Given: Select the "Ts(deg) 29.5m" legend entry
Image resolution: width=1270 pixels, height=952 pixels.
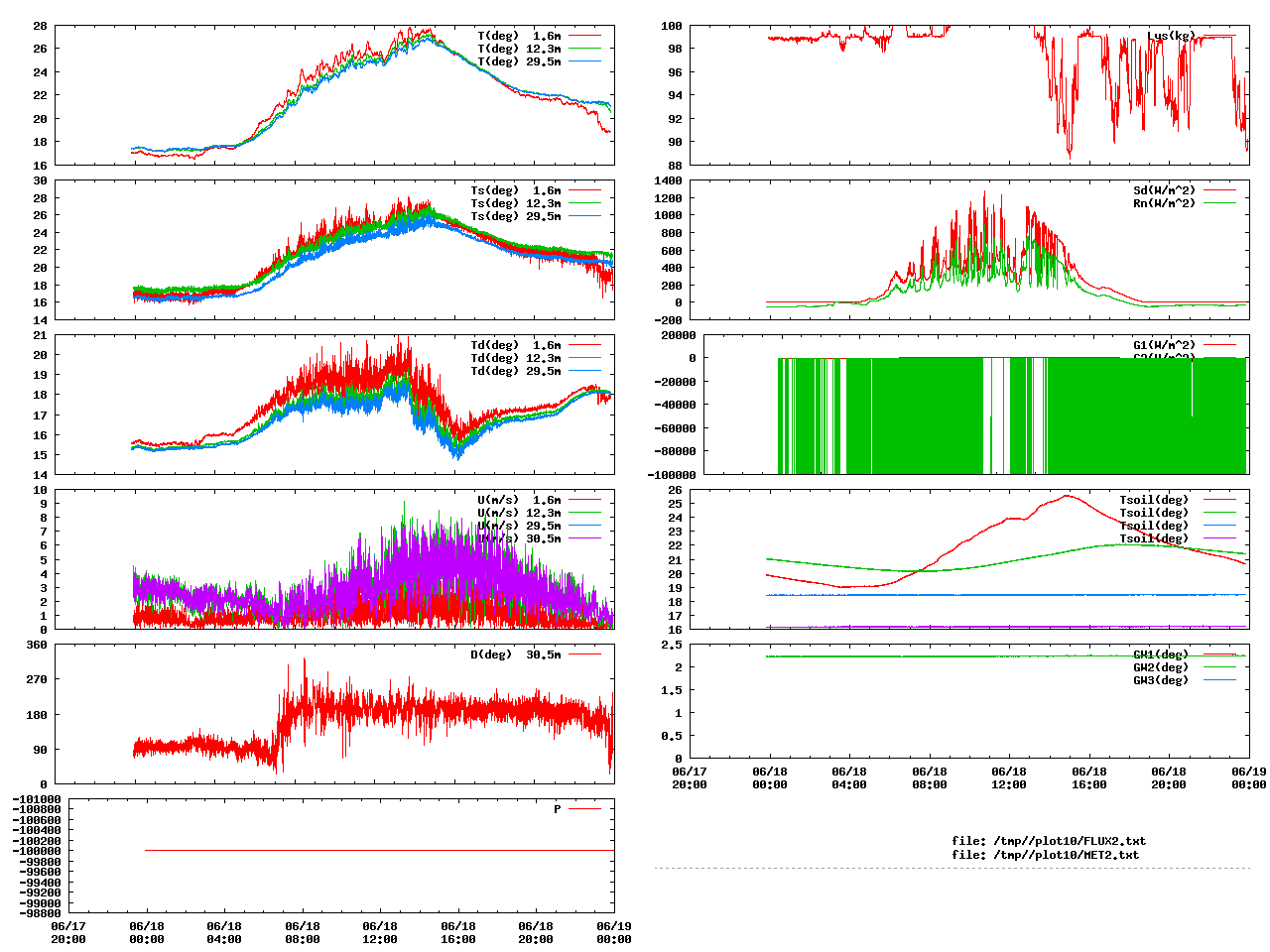Looking at the screenshot, I should point(515,216).
